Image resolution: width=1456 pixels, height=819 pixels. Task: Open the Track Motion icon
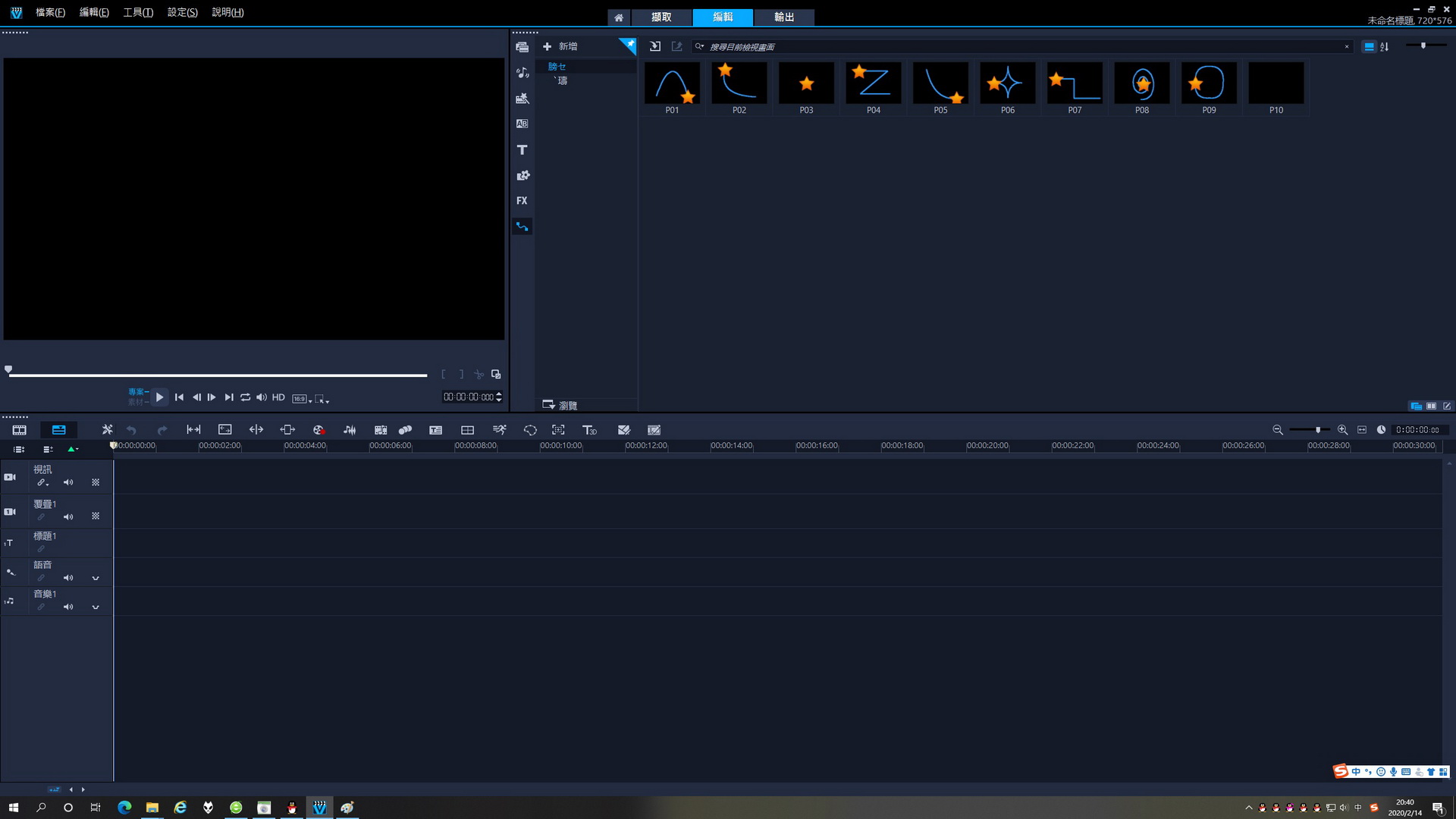pyautogui.click(x=405, y=430)
